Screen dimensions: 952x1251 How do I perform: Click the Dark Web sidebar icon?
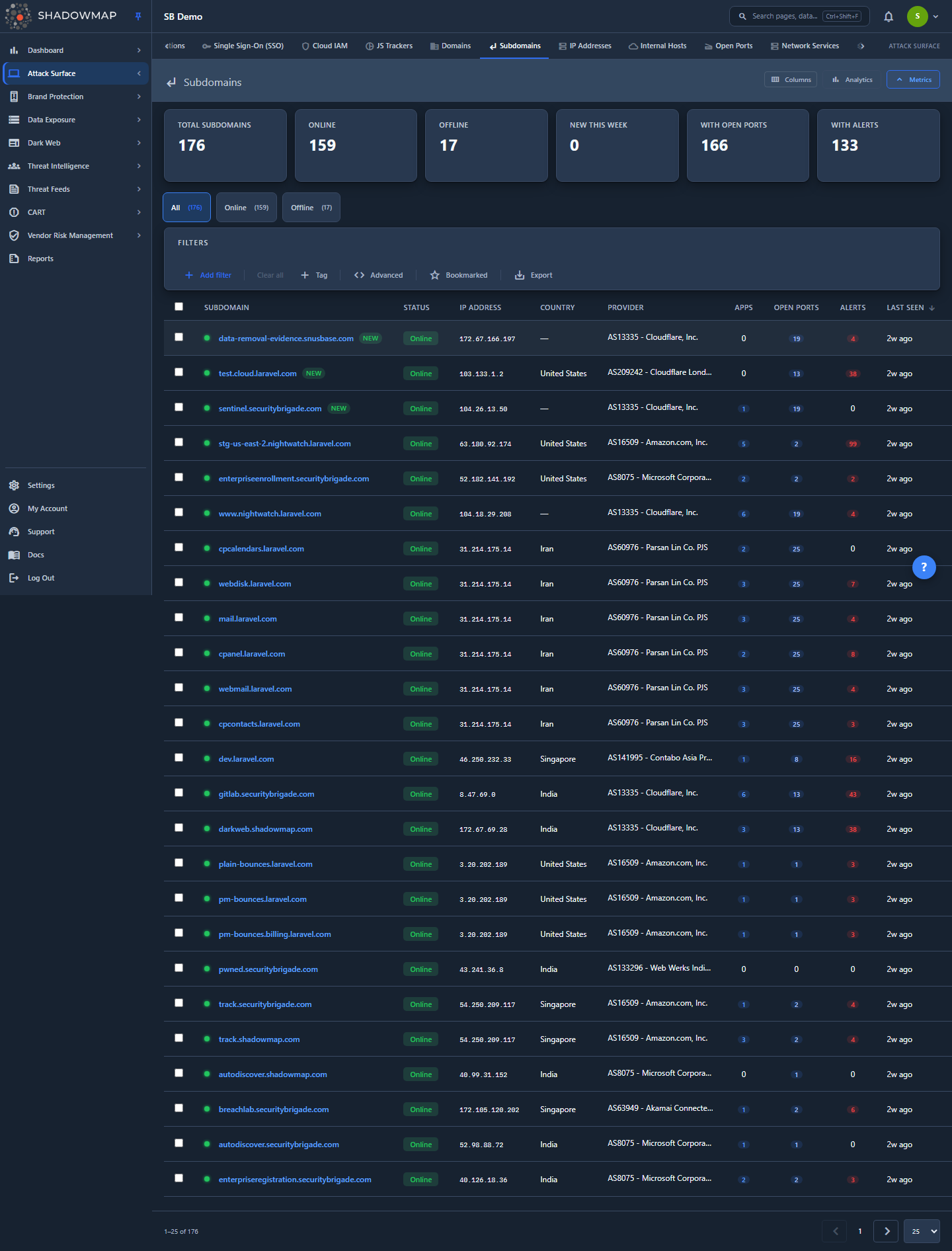coord(14,143)
